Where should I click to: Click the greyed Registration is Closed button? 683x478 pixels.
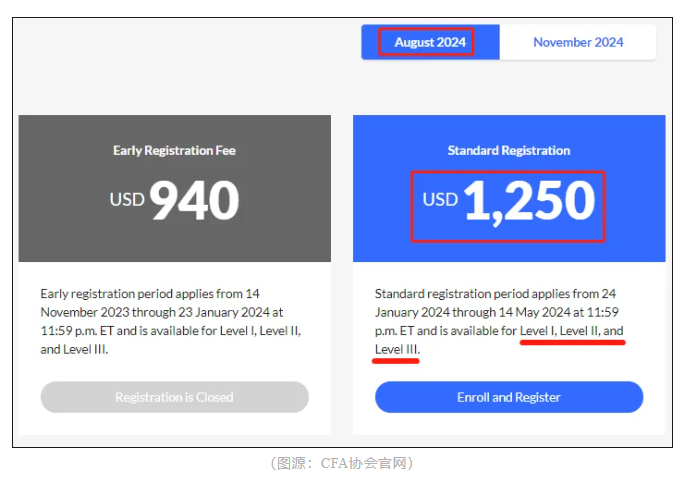[x=174, y=397]
